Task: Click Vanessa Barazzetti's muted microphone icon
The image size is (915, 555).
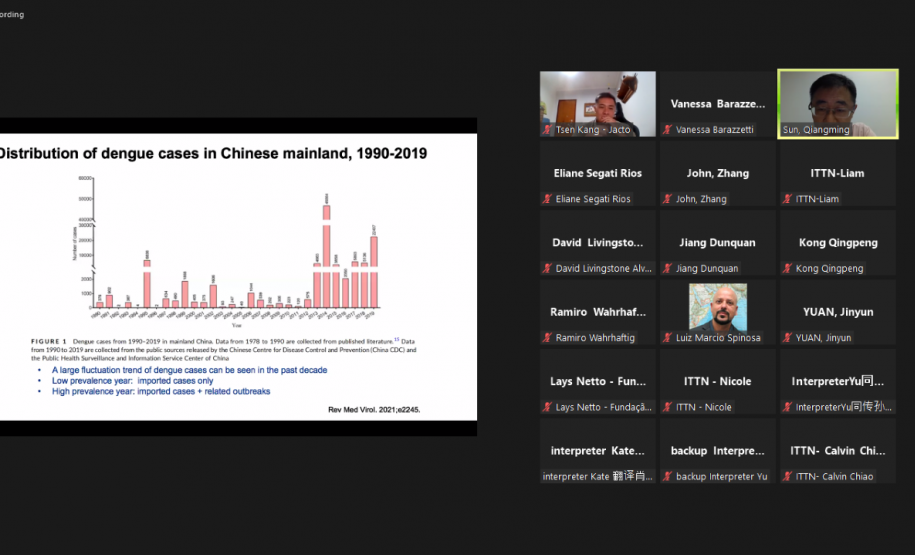Action: coord(668,130)
